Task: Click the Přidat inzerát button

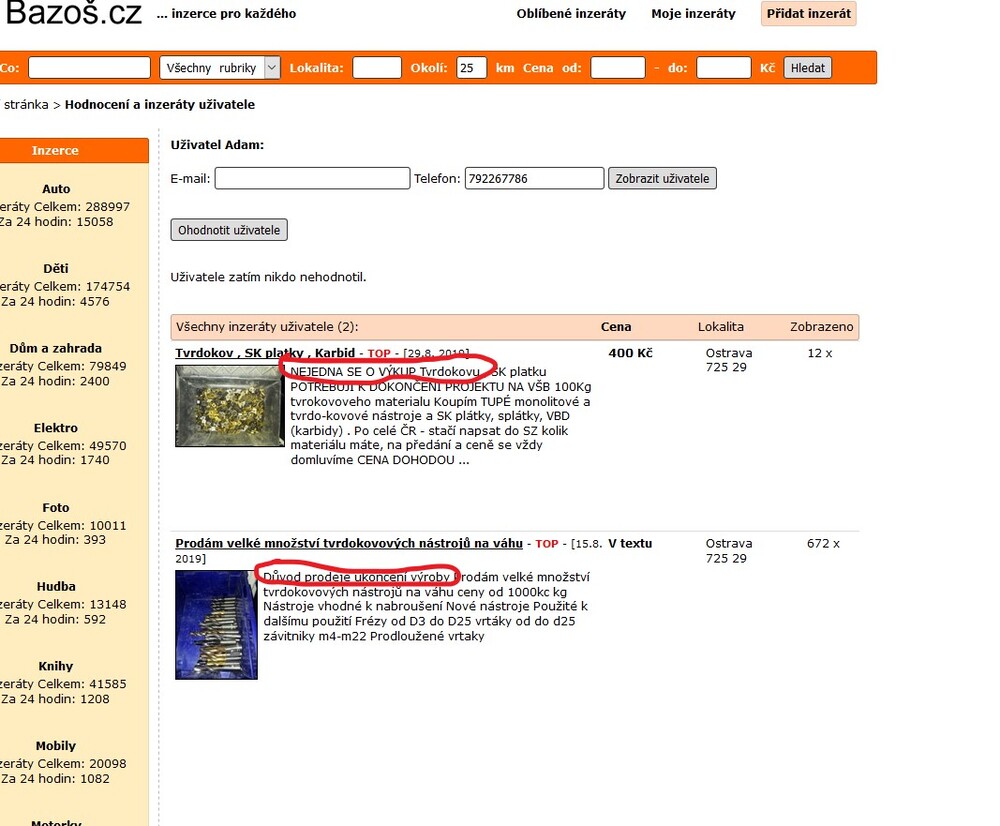Action: point(808,14)
